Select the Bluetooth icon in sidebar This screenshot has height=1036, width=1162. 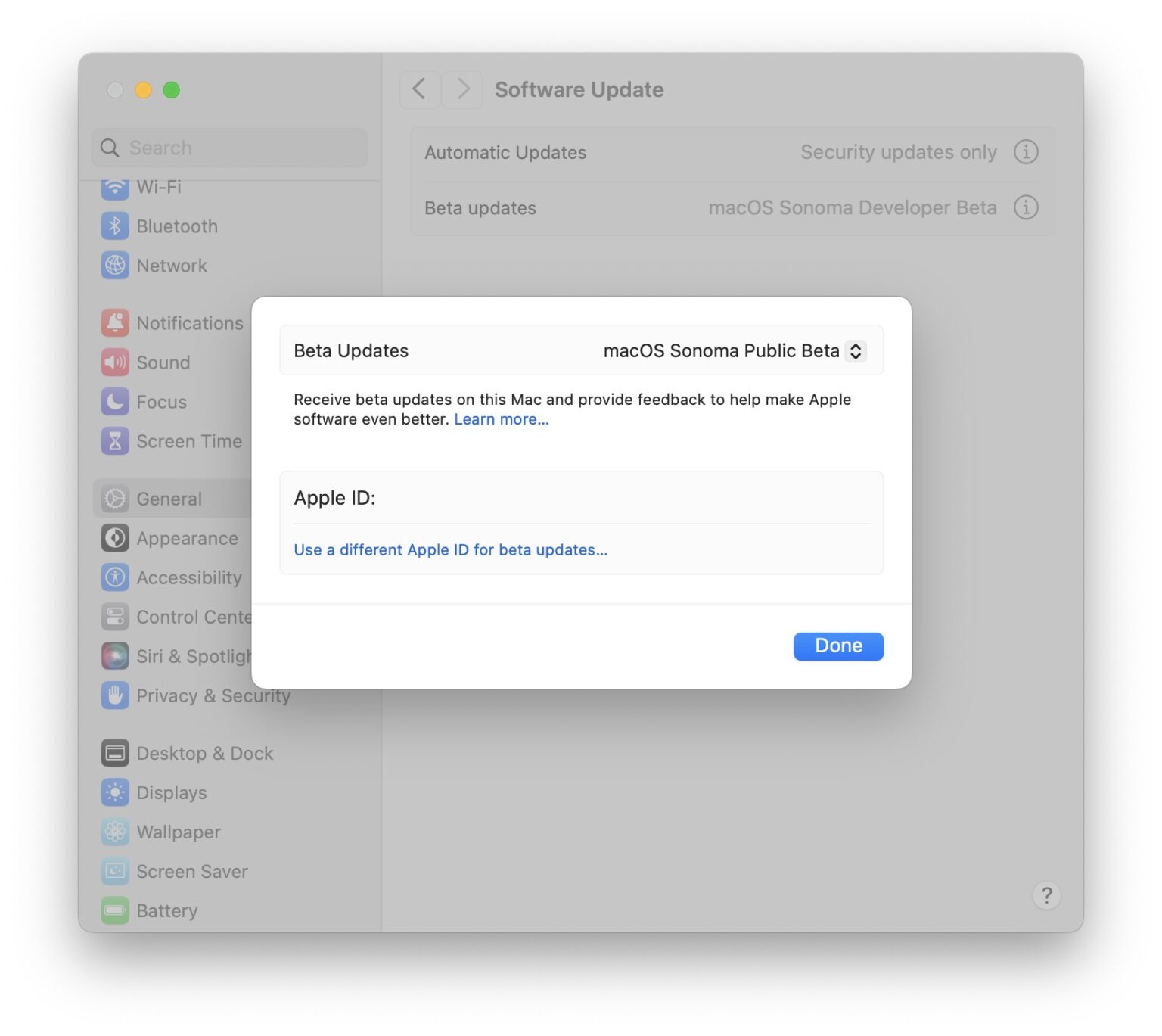coord(115,226)
